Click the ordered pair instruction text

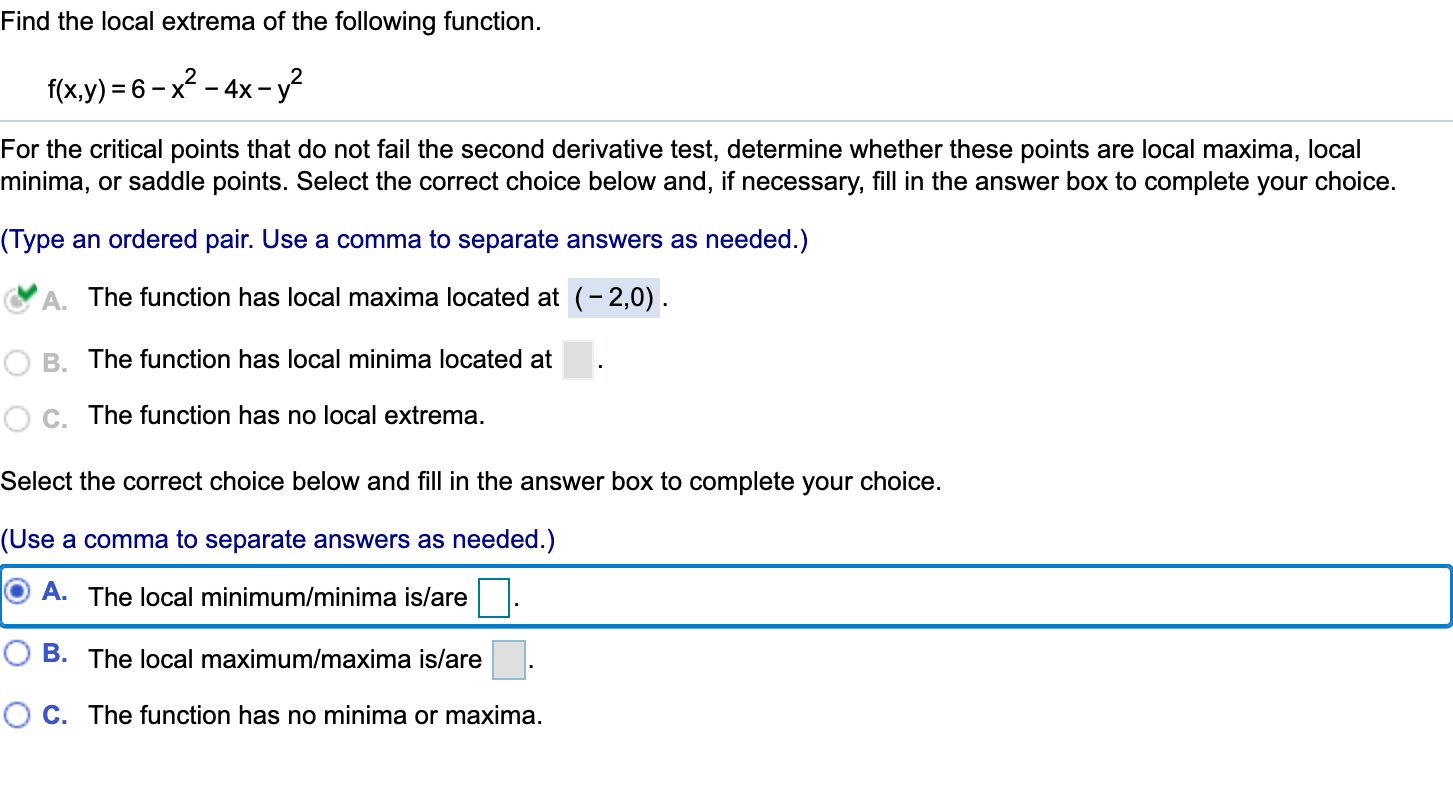(404, 239)
